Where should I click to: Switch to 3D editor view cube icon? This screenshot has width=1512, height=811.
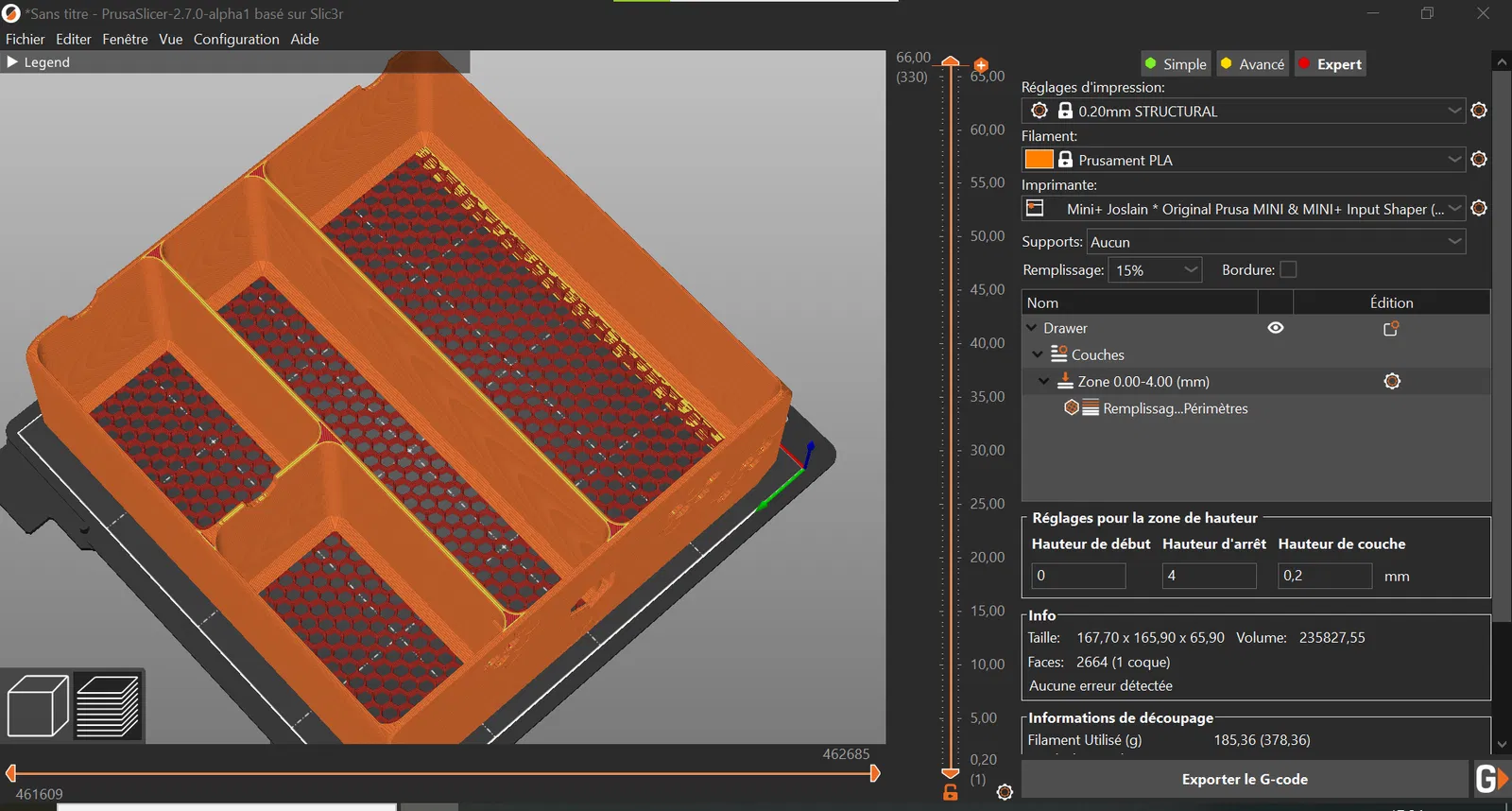click(x=38, y=705)
